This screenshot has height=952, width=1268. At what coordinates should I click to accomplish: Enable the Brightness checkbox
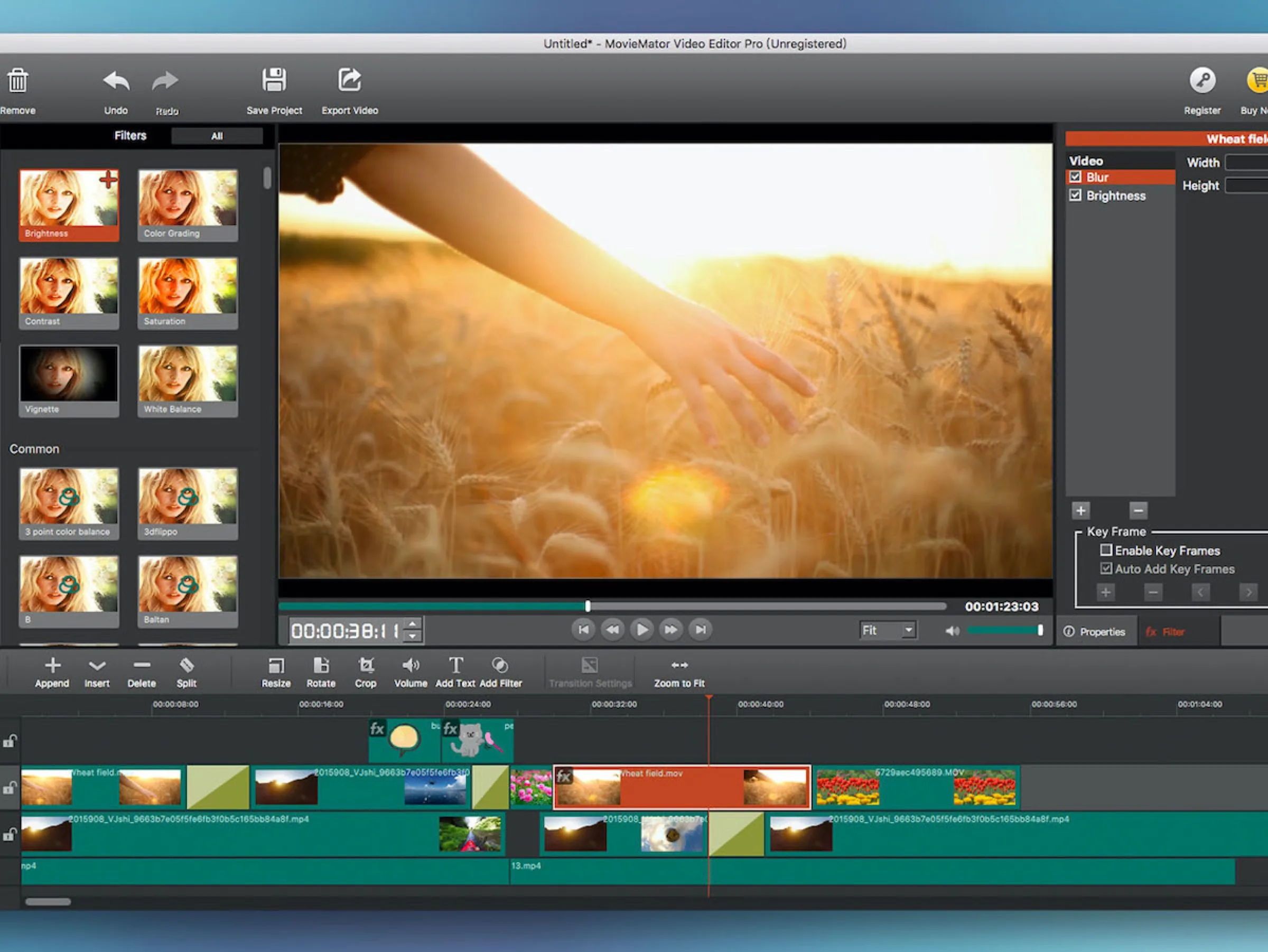click(1075, 196)
